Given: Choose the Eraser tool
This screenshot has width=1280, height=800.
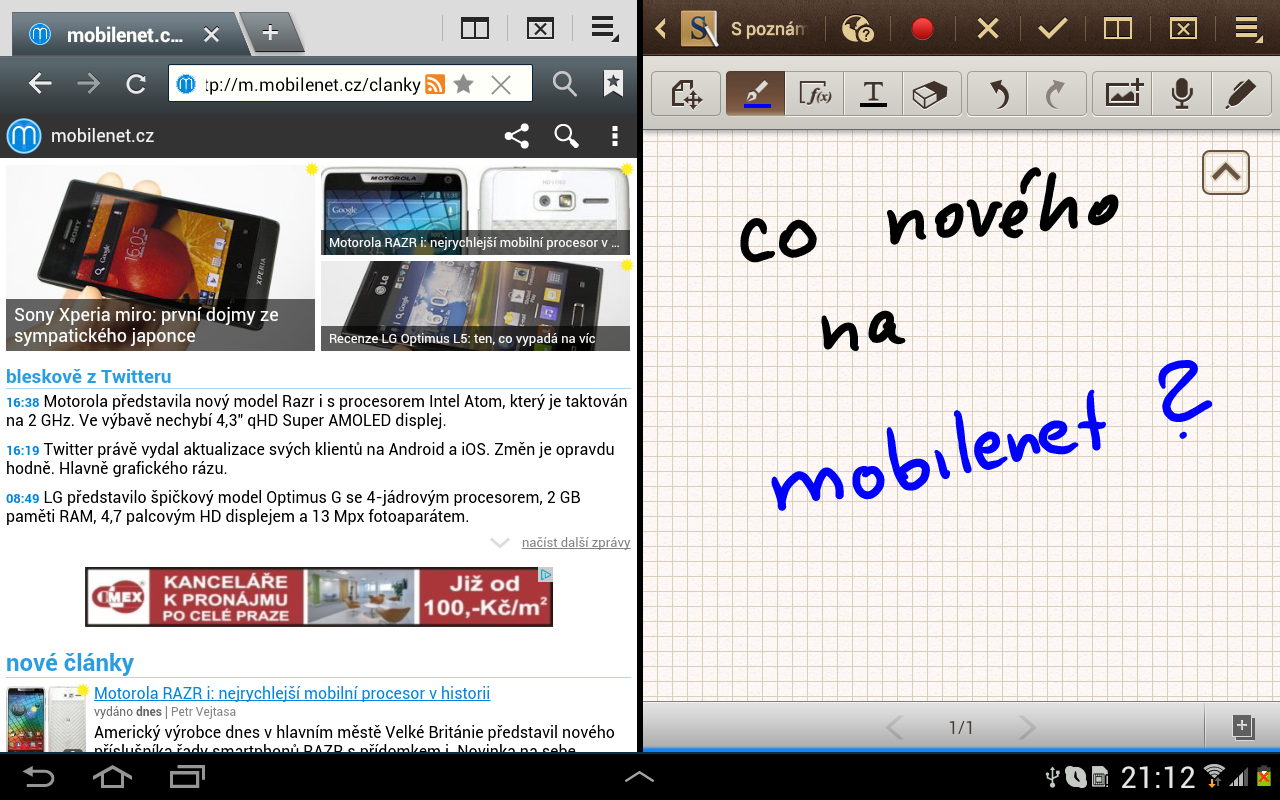Looking at the screenshot, I should coord(931,93).
